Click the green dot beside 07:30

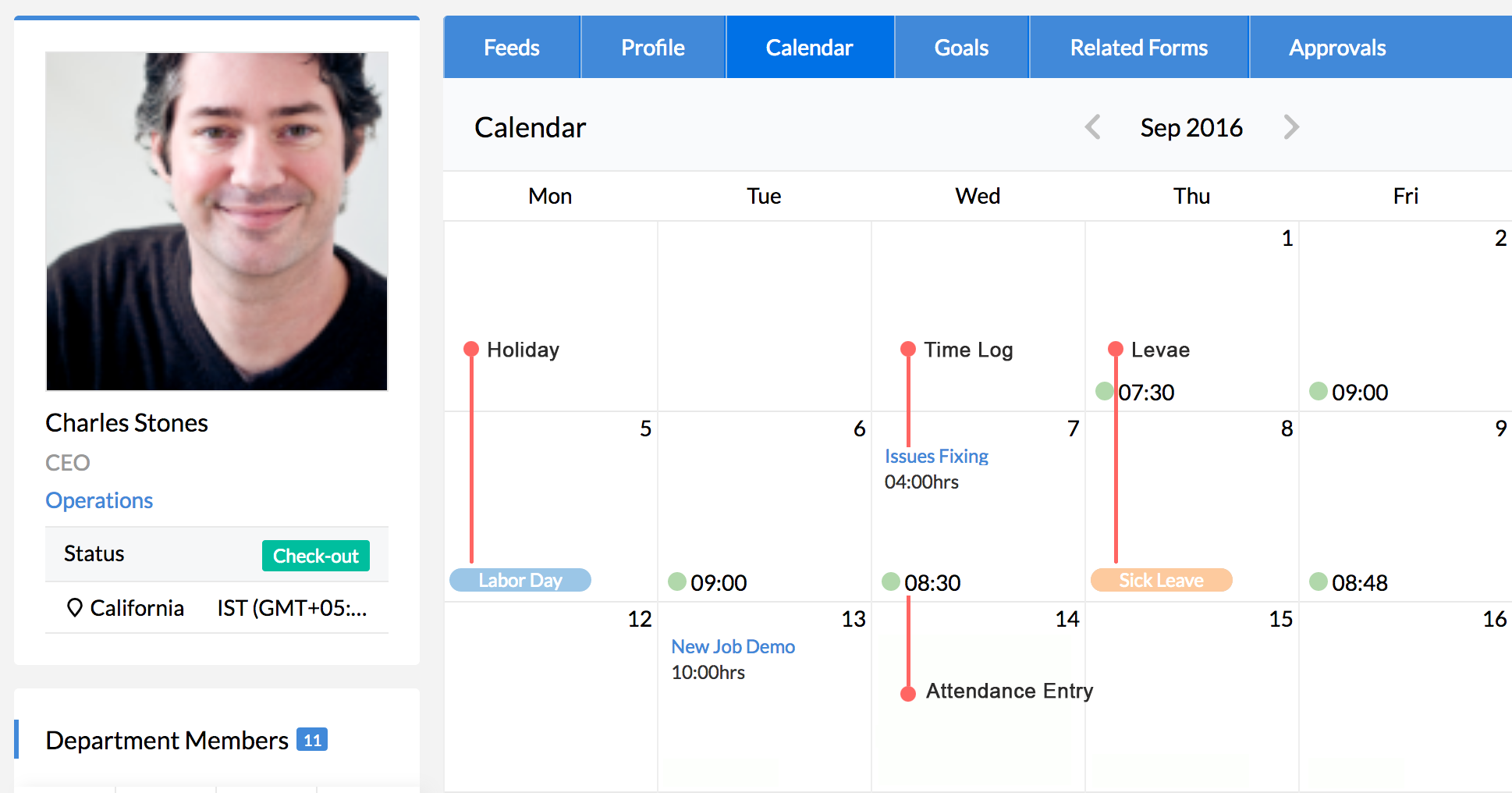pyautogui.click(x=1104, y=391)
